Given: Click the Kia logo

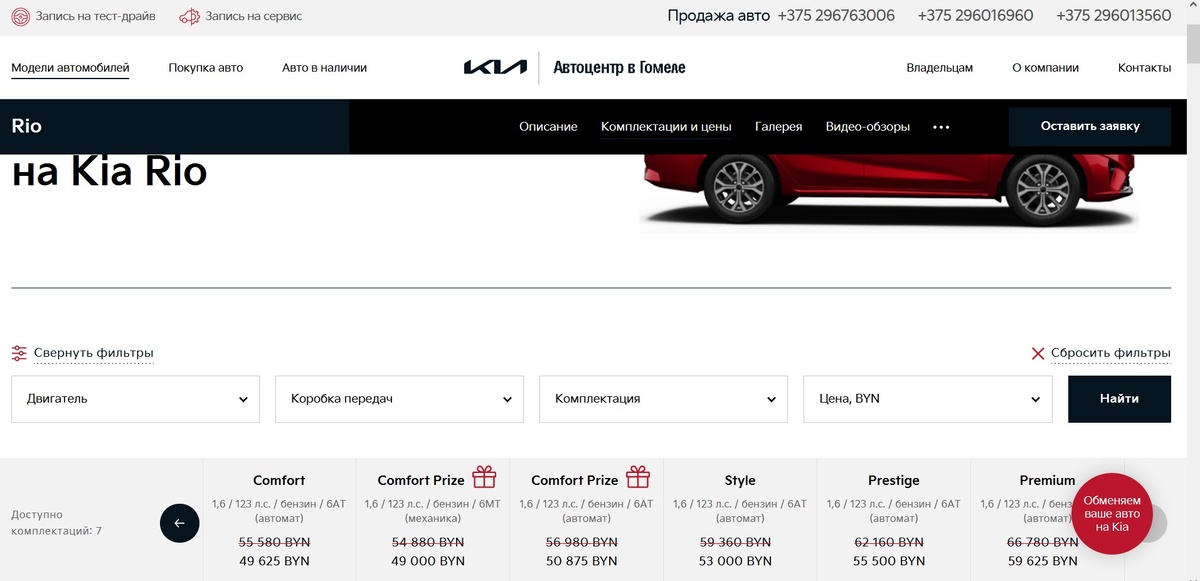Looking at the screenshot, I should (495, 68).
